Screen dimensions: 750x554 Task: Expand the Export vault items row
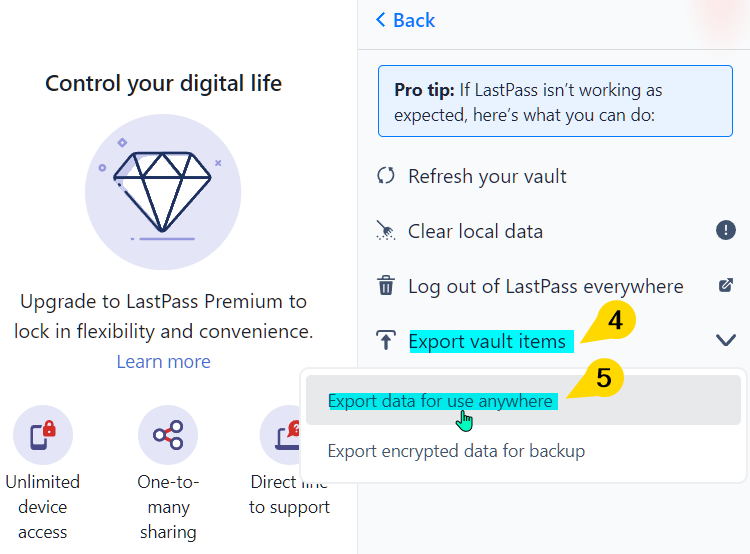556,341
